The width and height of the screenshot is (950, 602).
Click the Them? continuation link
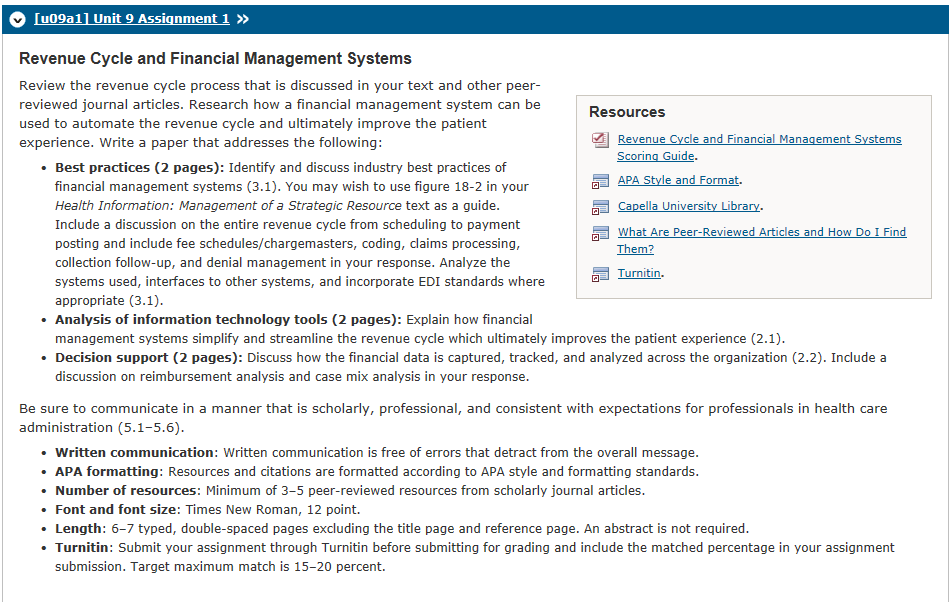[636, 249]
